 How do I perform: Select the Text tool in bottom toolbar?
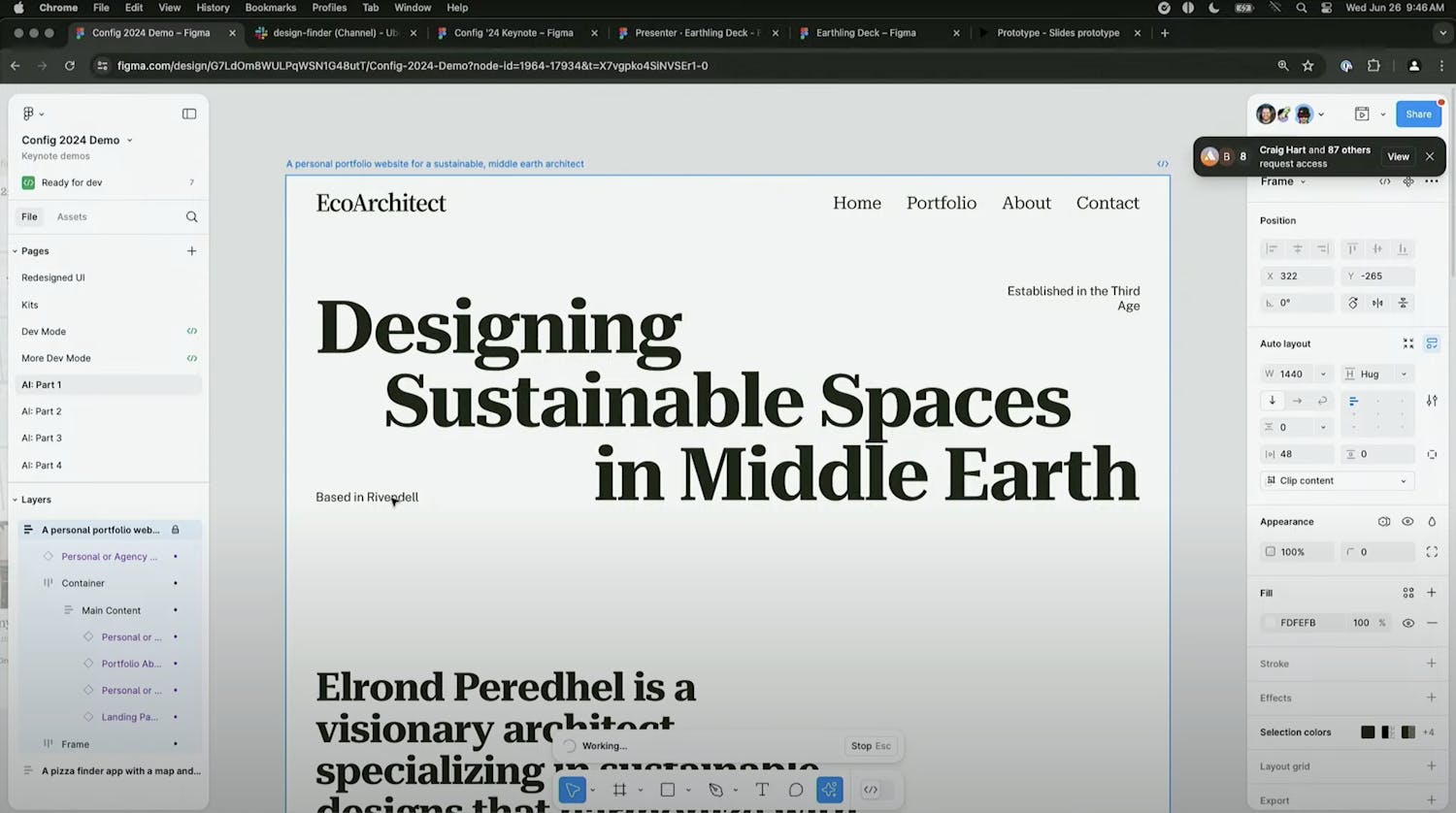pos(762,790)
